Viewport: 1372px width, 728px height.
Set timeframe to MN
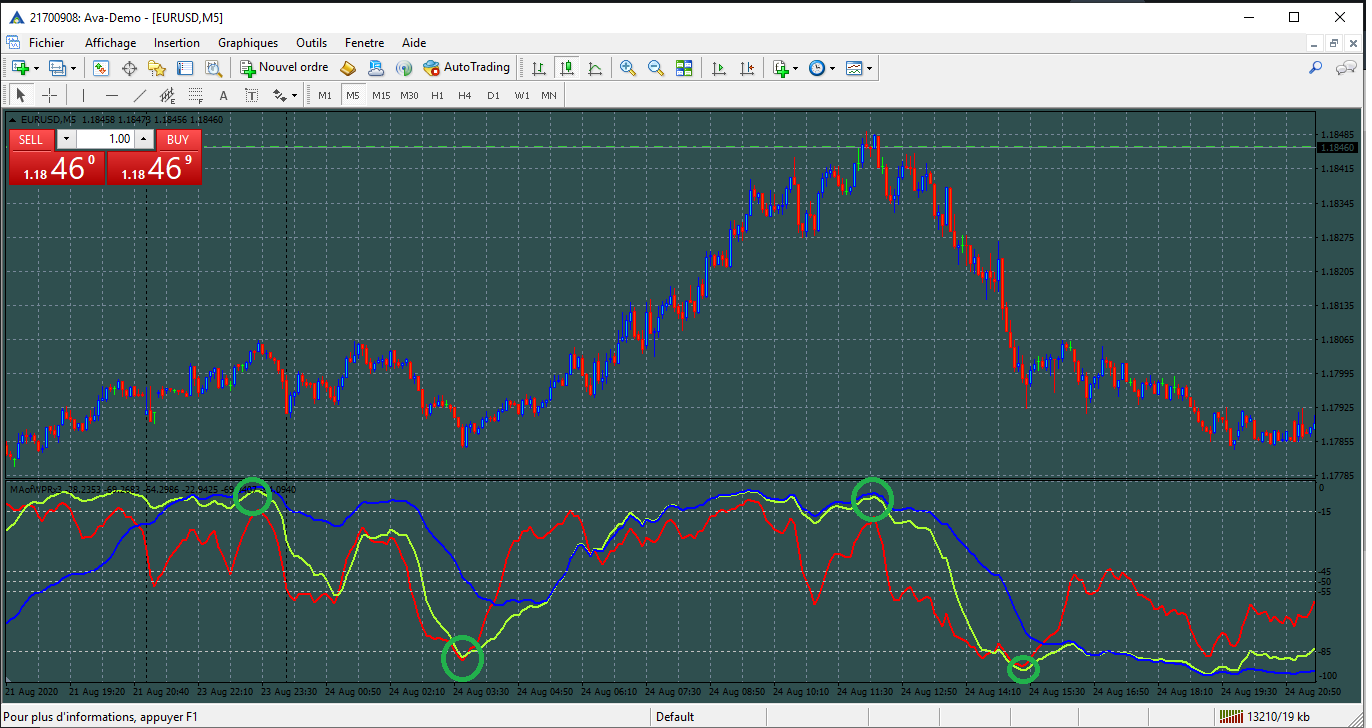coord(549,95)
